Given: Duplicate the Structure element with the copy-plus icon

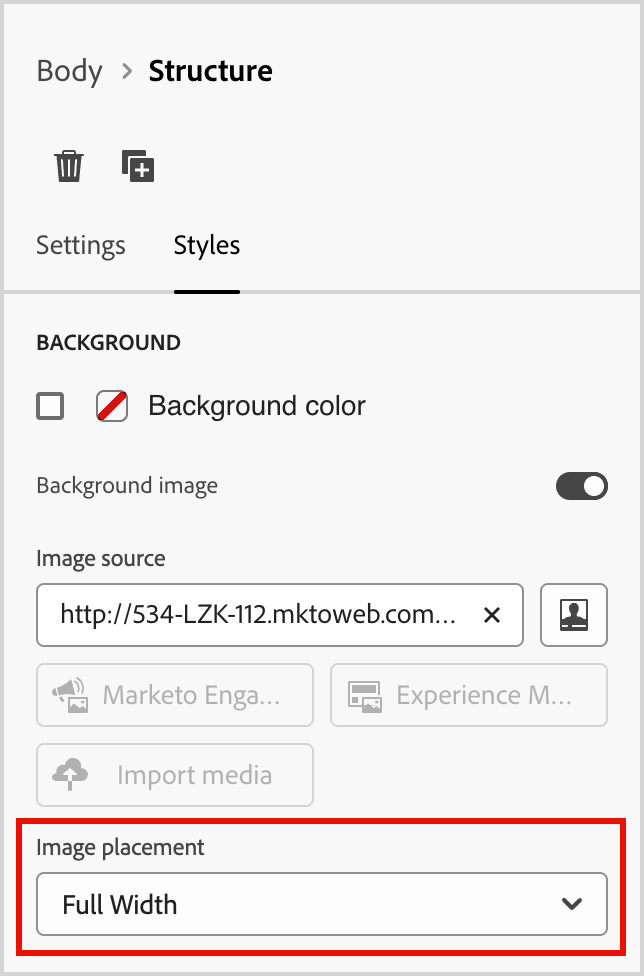Looking at the screenshot, I should (x=139, y=166).
